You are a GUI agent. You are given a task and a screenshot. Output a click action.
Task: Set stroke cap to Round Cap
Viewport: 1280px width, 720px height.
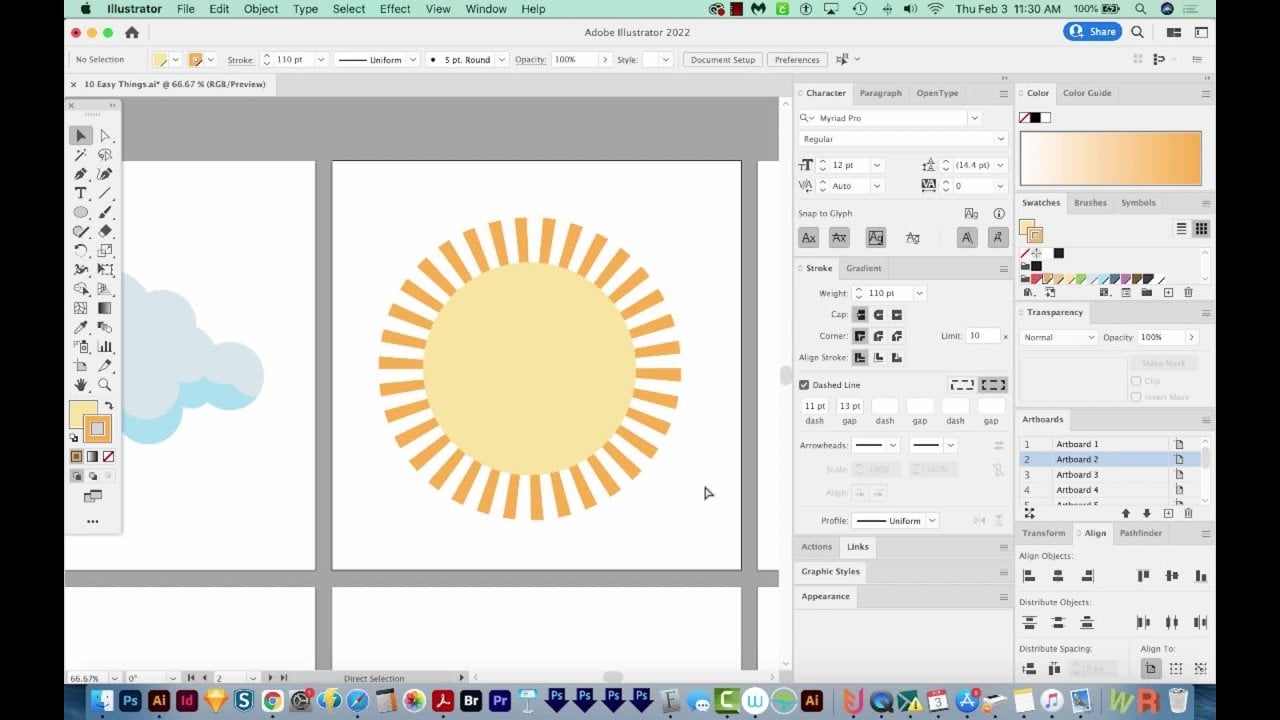[878, 315]
